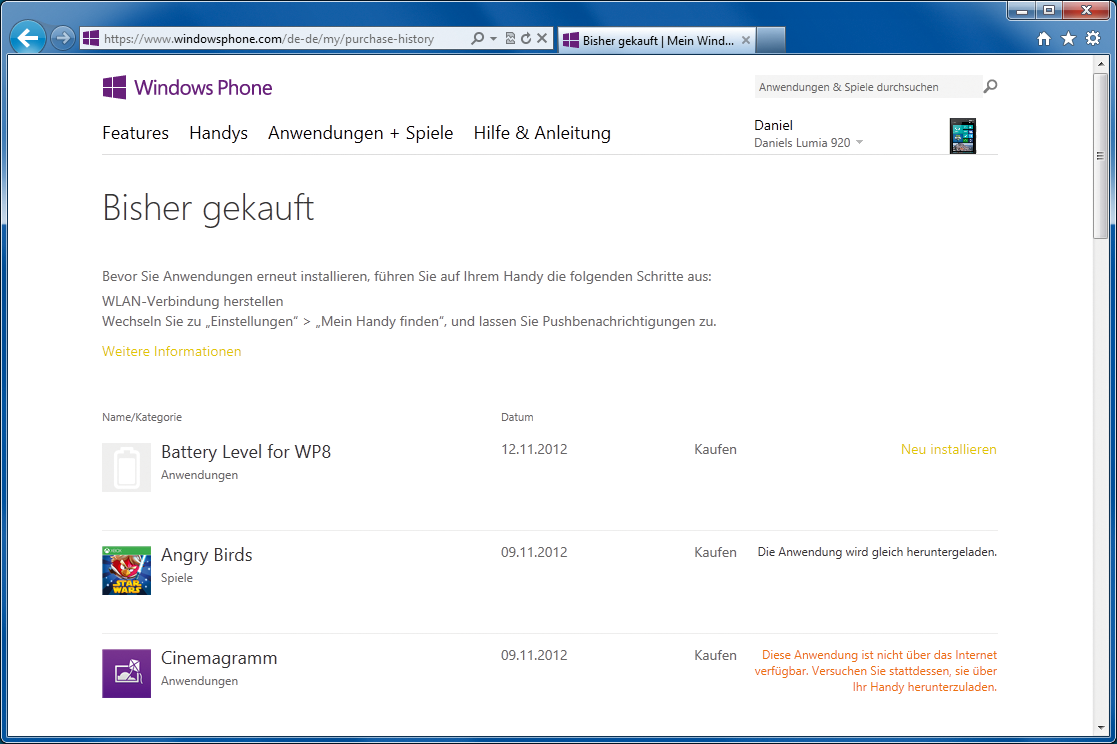Refresh the page using the reload icon
This screenshot has height=744, width=1117.
tap(526, 38)
